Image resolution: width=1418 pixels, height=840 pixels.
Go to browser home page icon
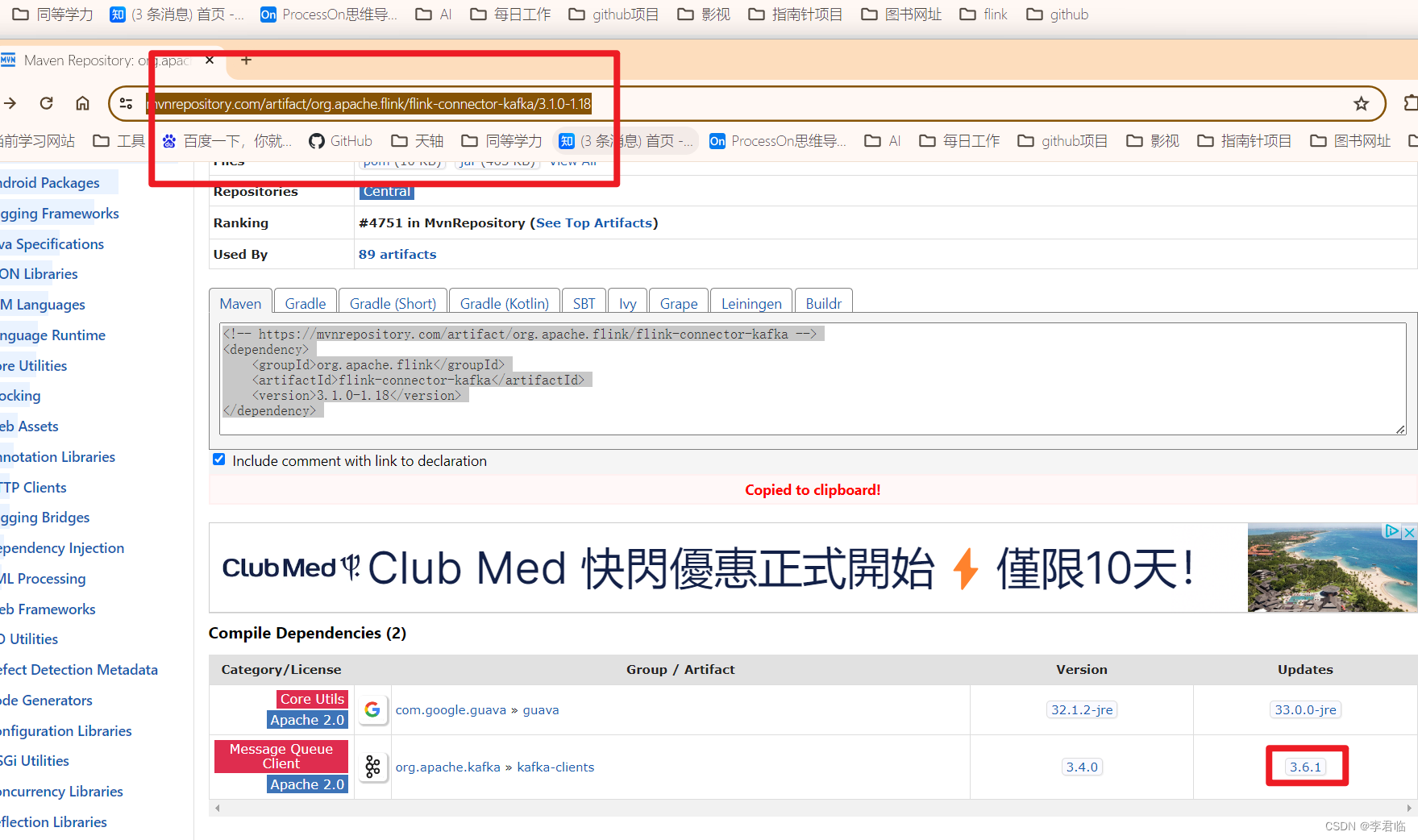82,103
